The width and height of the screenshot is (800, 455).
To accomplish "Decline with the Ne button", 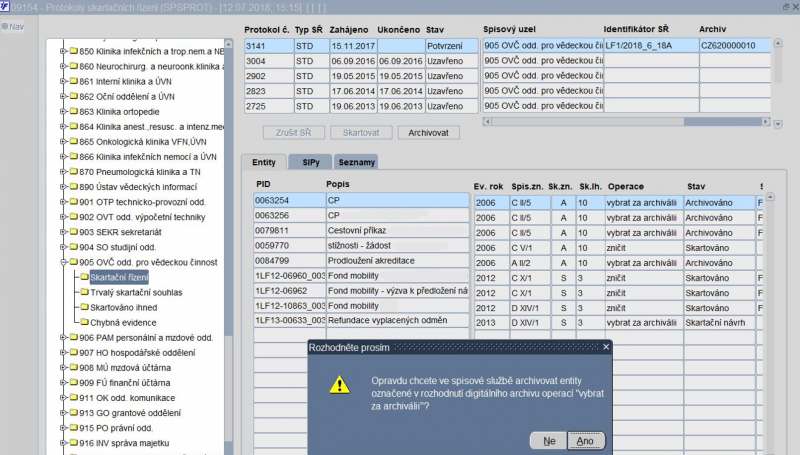I will 549,440.
